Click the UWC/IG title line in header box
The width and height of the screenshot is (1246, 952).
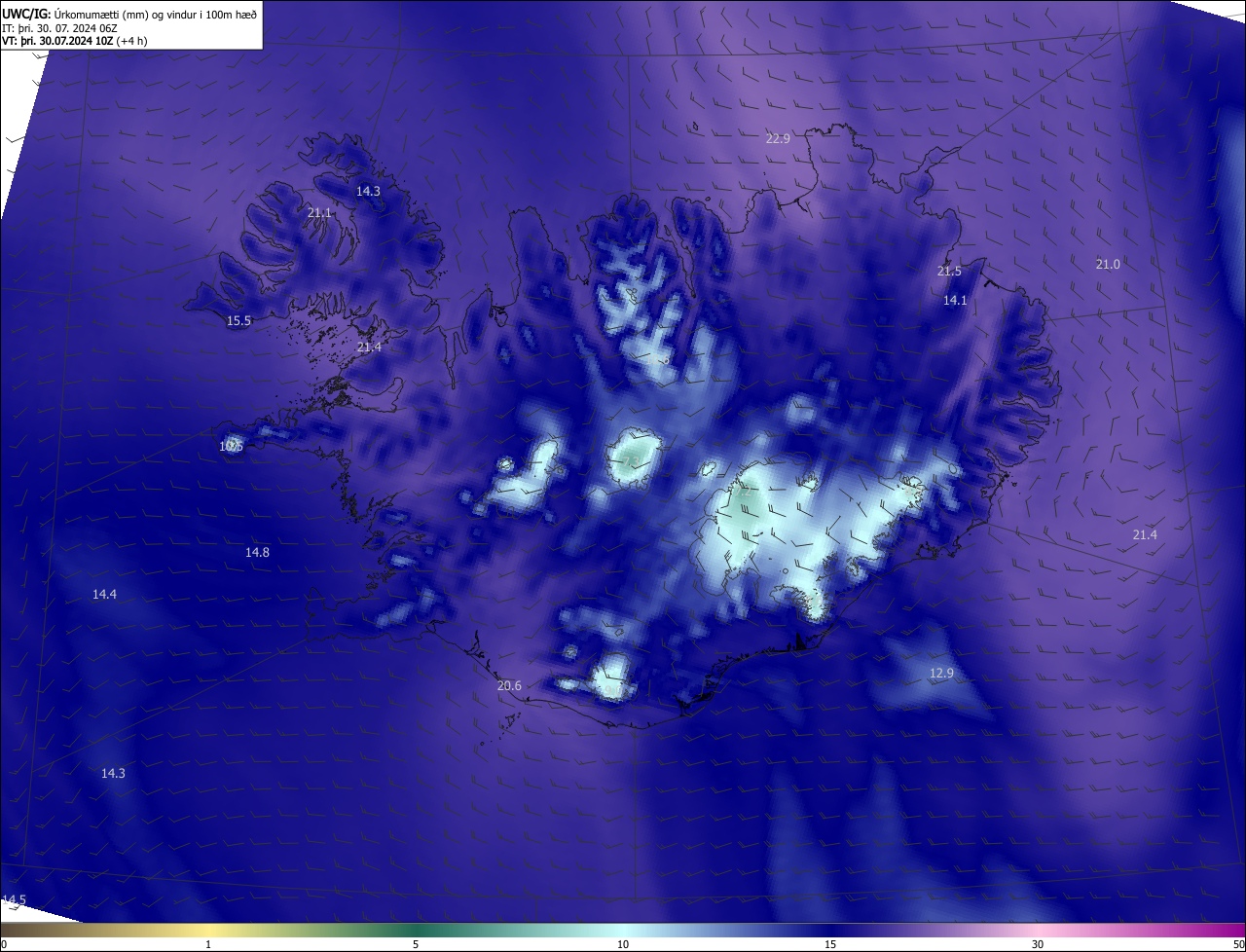point(129,15)
